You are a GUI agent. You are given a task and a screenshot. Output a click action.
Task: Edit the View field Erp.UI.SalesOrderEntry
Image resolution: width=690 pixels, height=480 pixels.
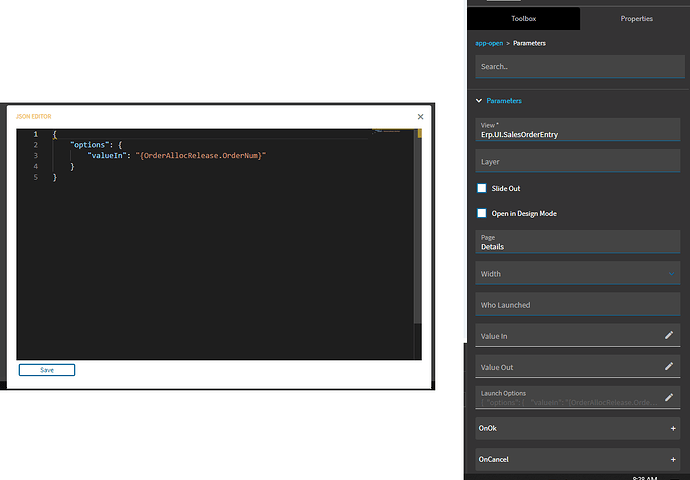tap(577, 130)
